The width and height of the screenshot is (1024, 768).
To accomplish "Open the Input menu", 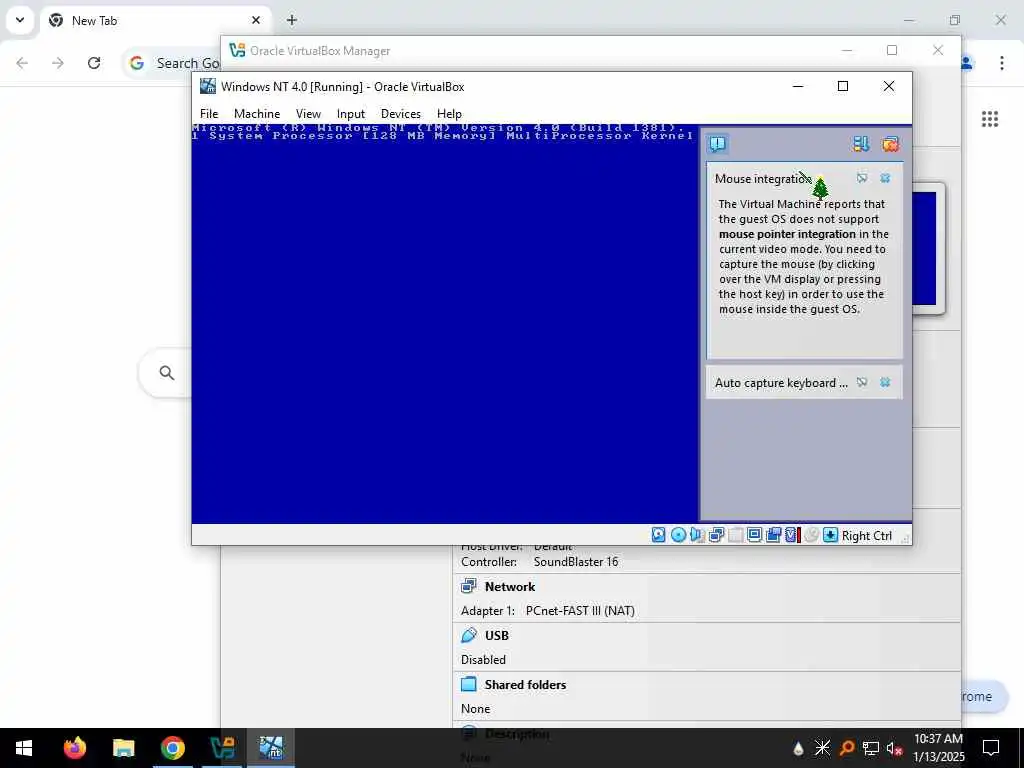I will point(351,114).
